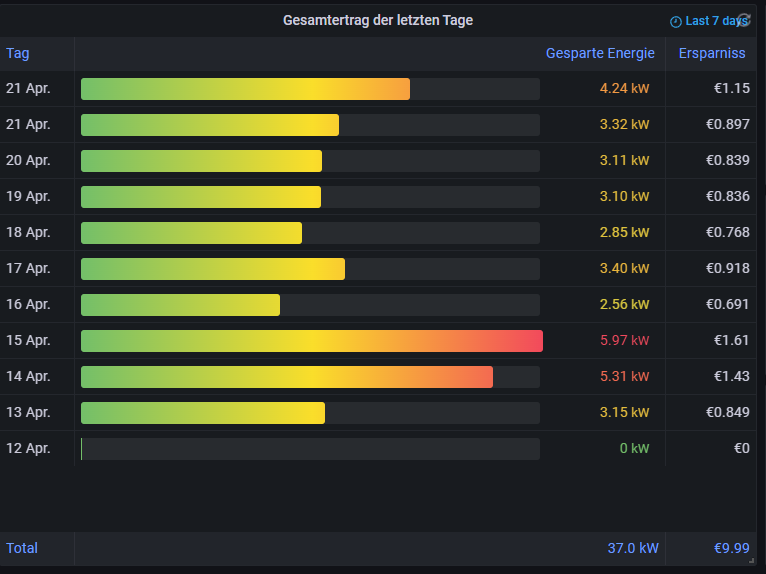Click the clock icon beside Last 7 days
766x574 pixels.
[675, 21]
